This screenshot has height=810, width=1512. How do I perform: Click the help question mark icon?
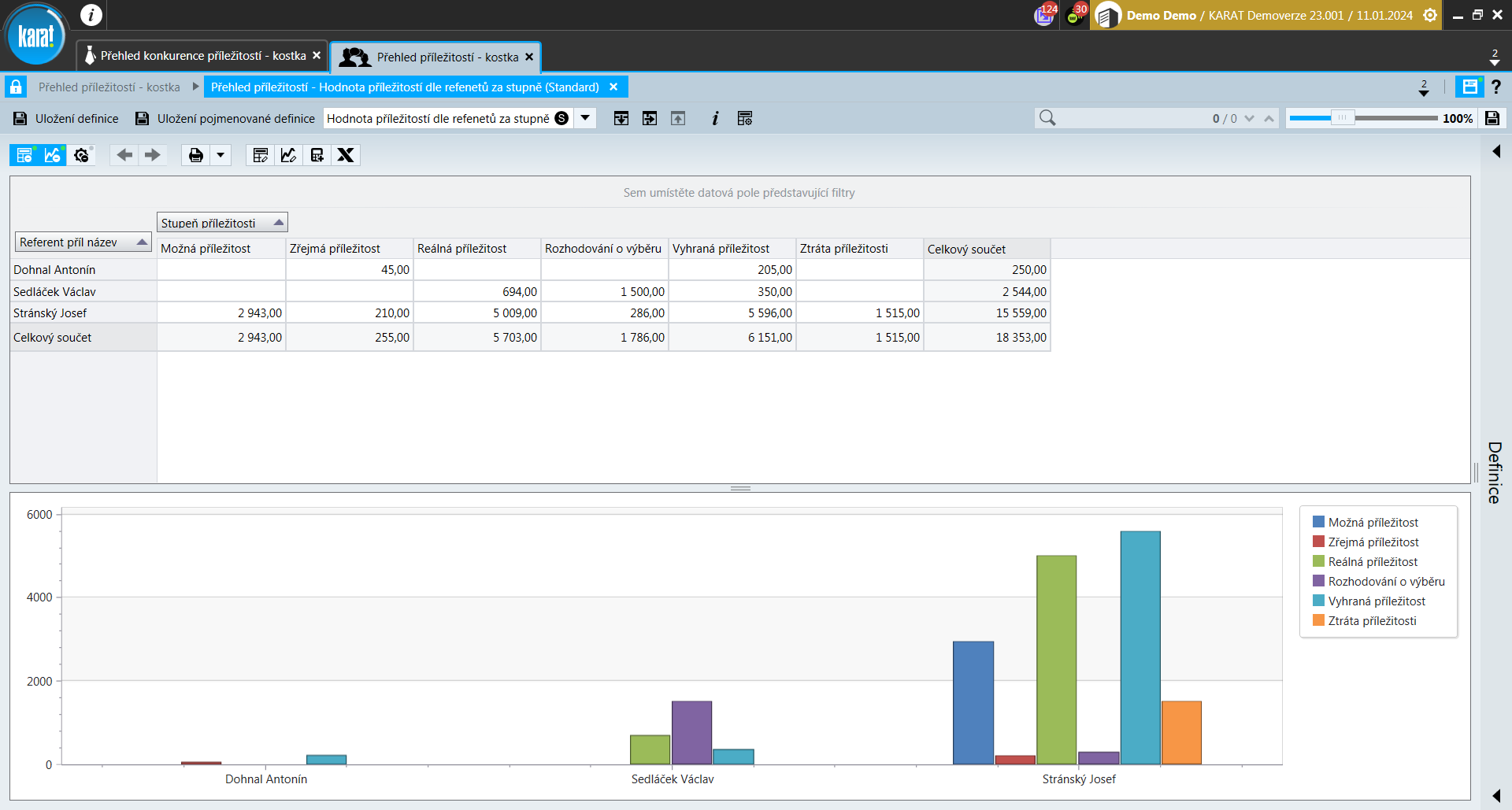(1496, 87)
